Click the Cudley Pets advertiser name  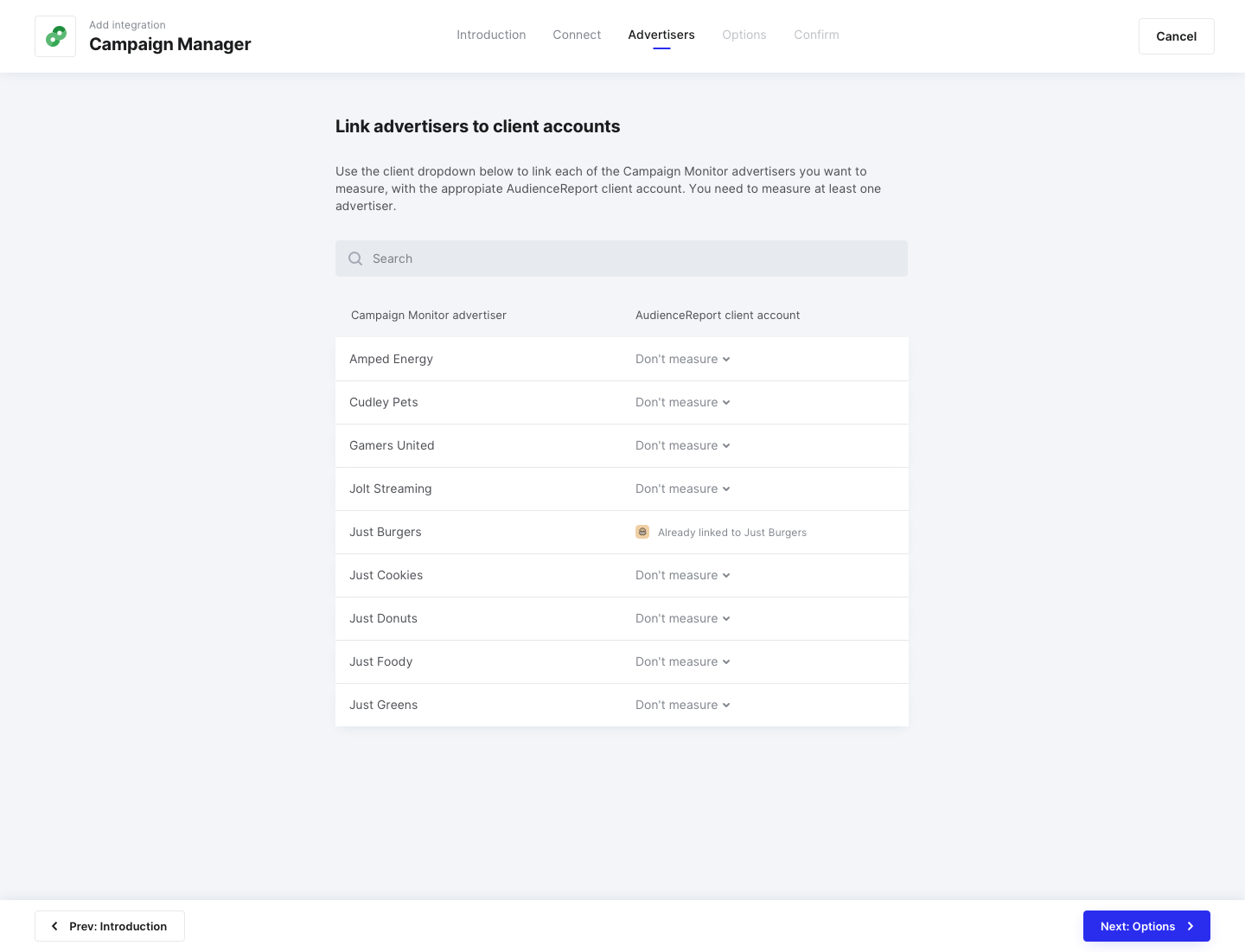pos(384,402)
